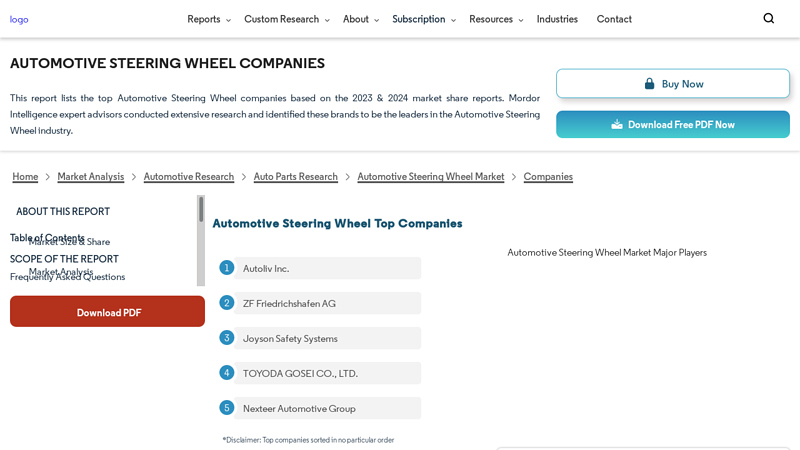Screen dimensions: 800x450
Task: Expand the Reports dropdown chevron
Action: pos(228,20)
